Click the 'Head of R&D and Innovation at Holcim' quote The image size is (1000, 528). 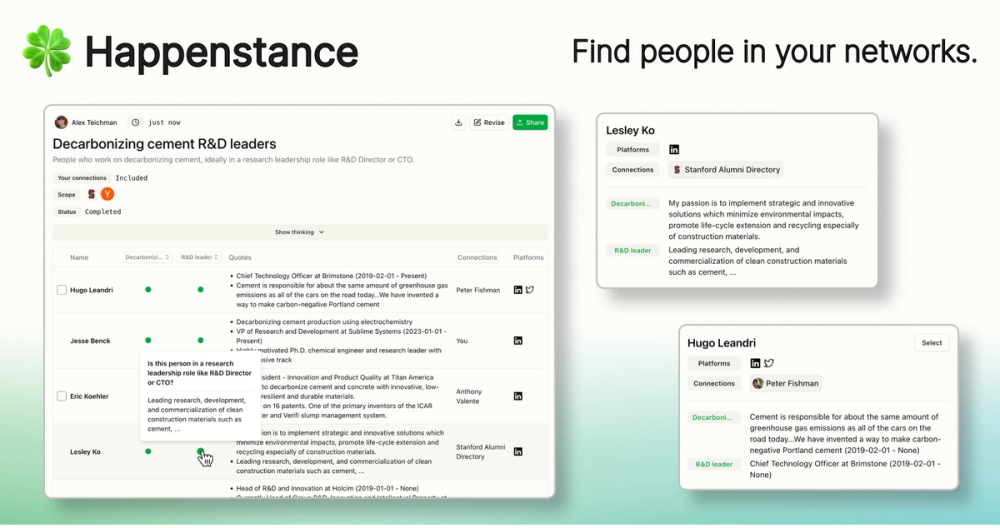327,488
